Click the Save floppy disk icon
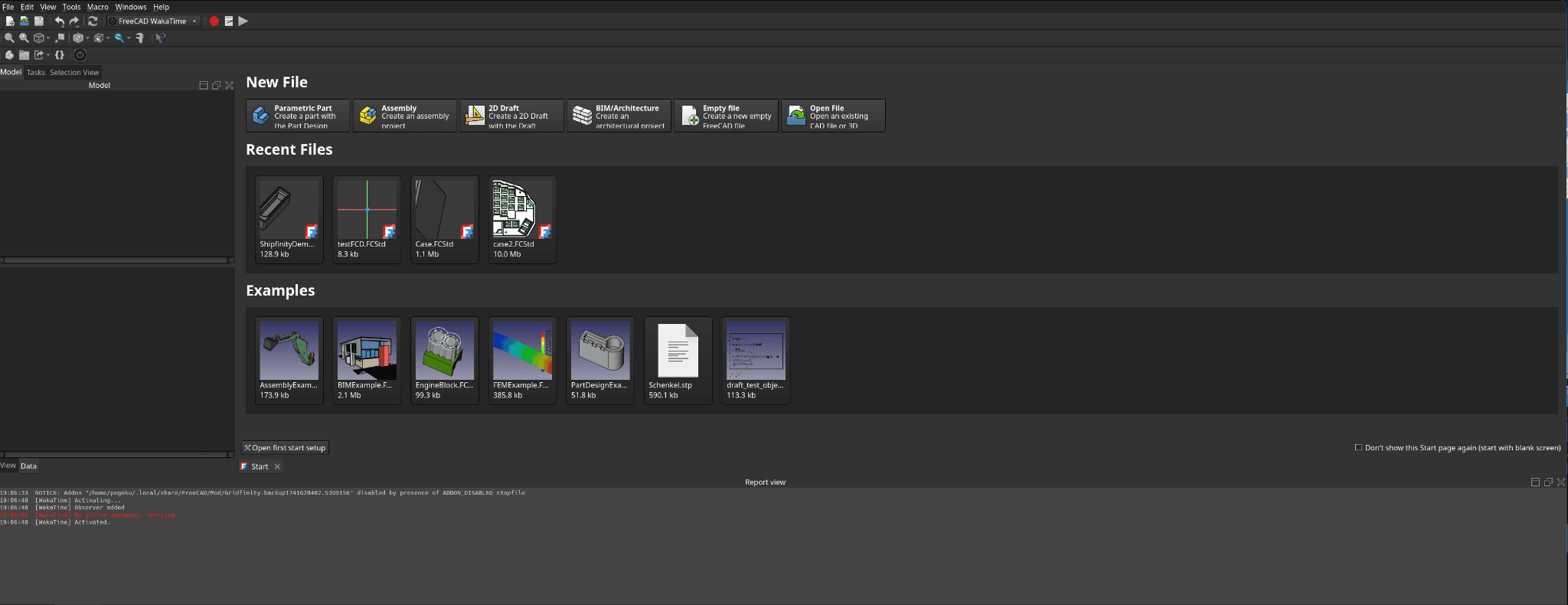This screenshot has height=605, width=1568. coord(38,21)
